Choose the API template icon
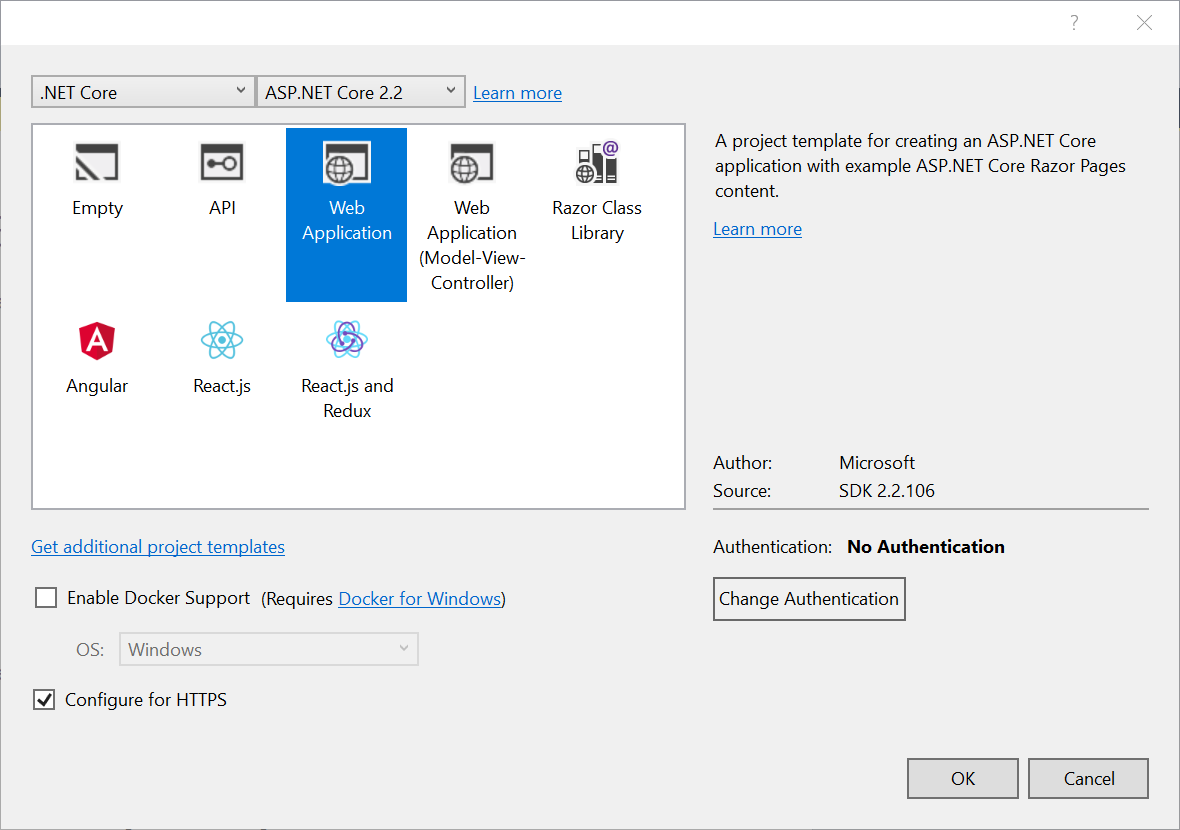This screenshot has height=830, width=1180. click(222, 163)
